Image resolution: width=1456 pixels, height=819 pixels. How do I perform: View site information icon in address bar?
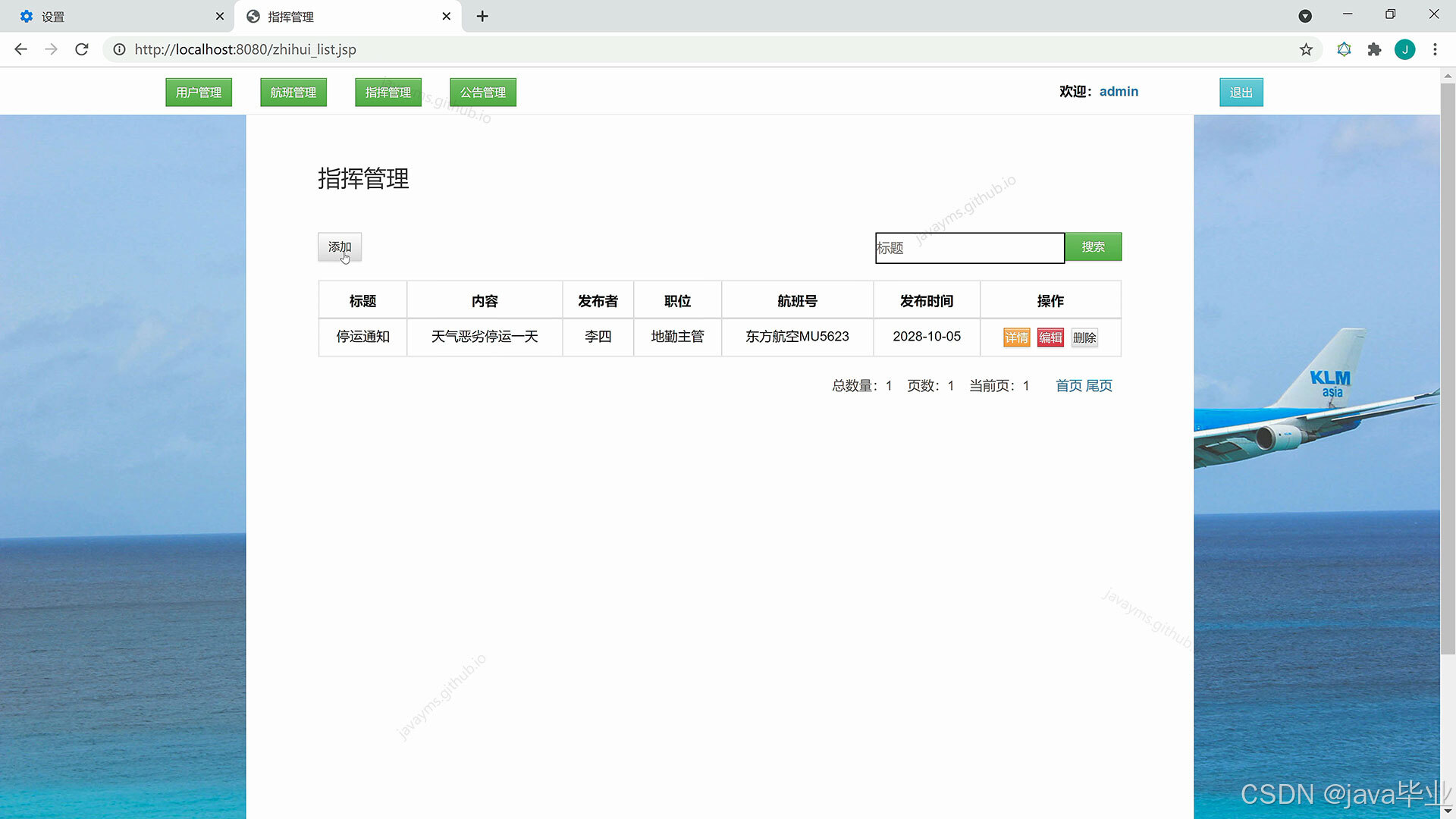119,49
